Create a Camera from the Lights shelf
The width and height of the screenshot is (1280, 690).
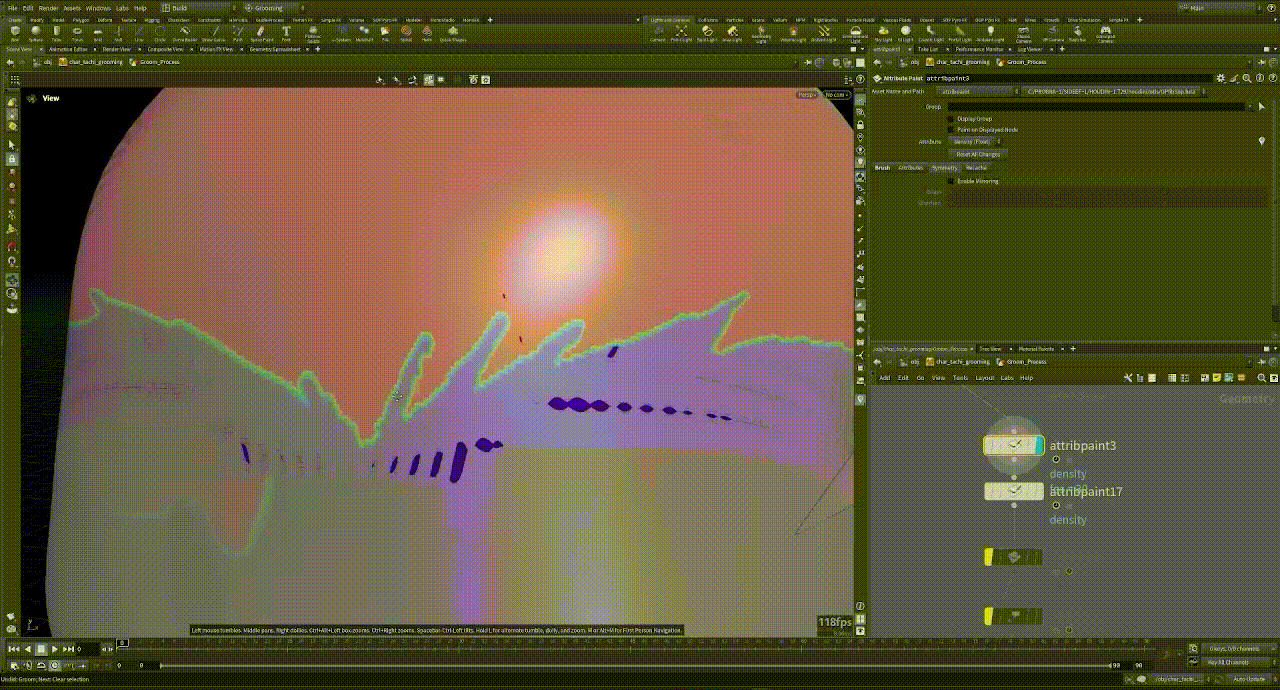coord(657,34)
